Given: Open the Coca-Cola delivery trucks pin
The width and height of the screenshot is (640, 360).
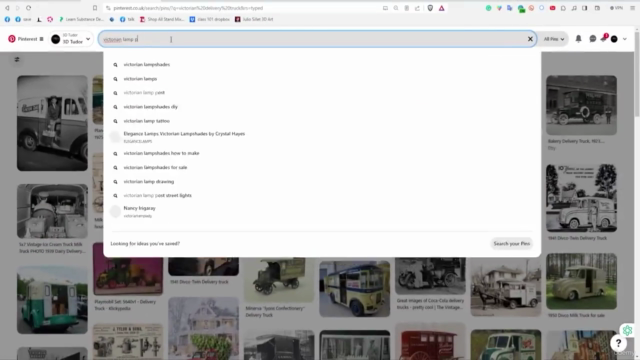Looking at the screenshot, I should point(430,276).
